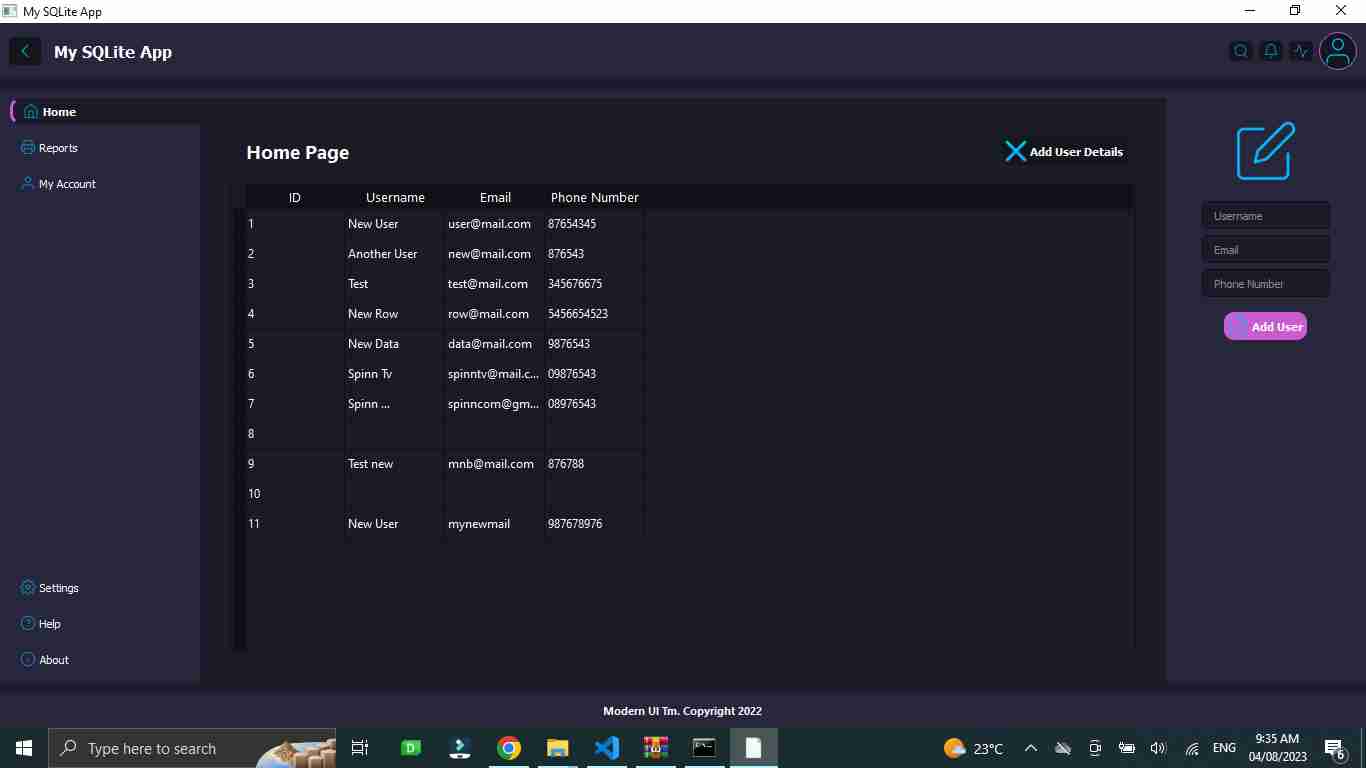Select the cell '08976543'

tap(595, 404)
